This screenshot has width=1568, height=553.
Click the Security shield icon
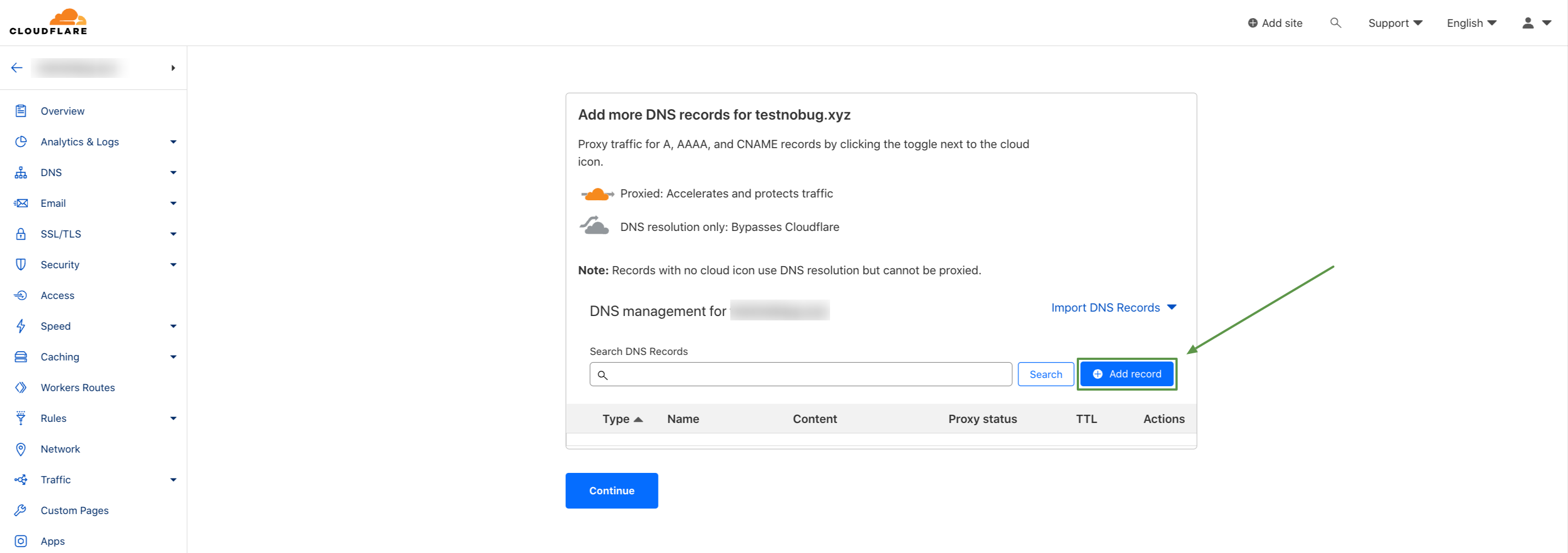(21, 264)
